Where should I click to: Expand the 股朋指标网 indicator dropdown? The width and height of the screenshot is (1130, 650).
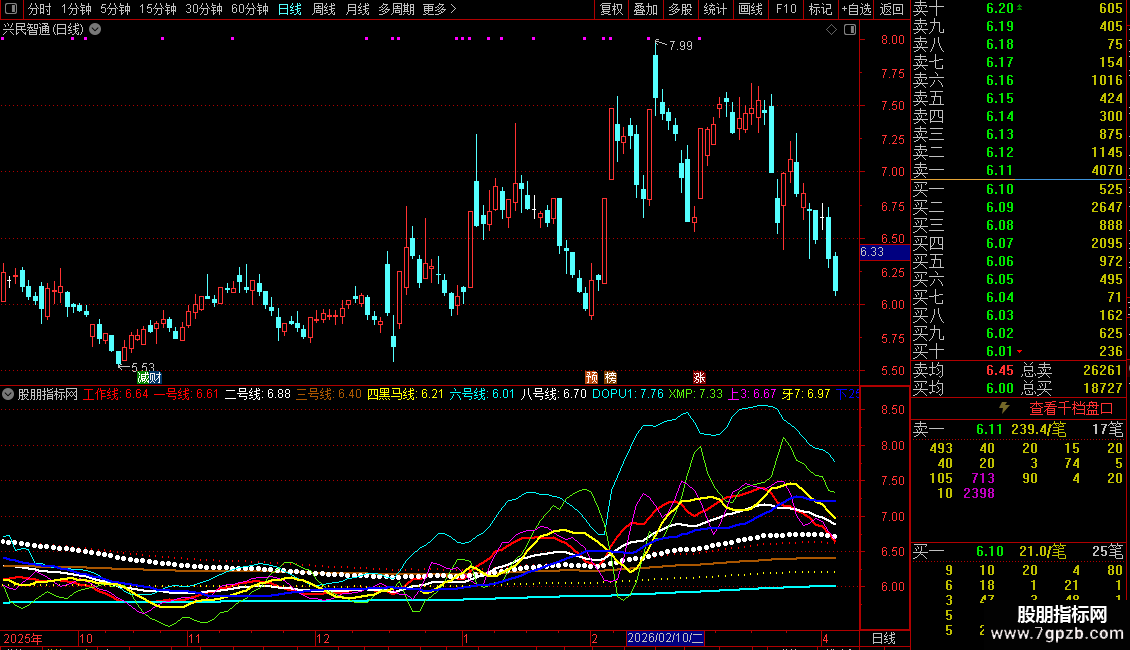(8, 394)
